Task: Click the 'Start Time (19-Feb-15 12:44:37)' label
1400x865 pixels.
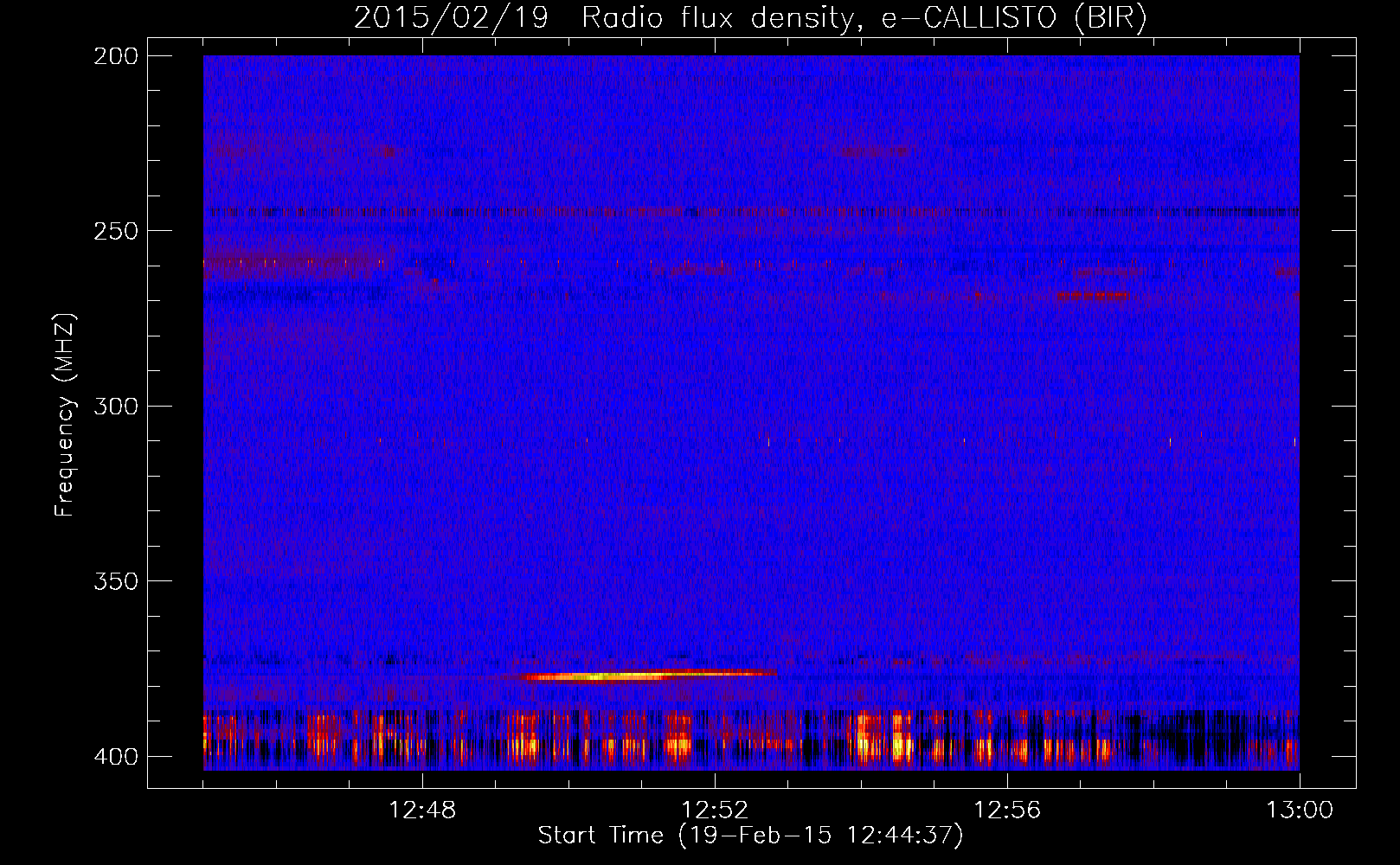Action: pyautogui.click(x=750, y=836)
